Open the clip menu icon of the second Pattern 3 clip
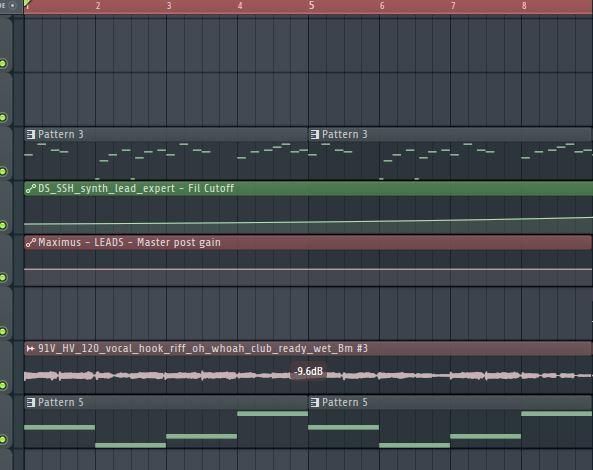 [314, 134]
